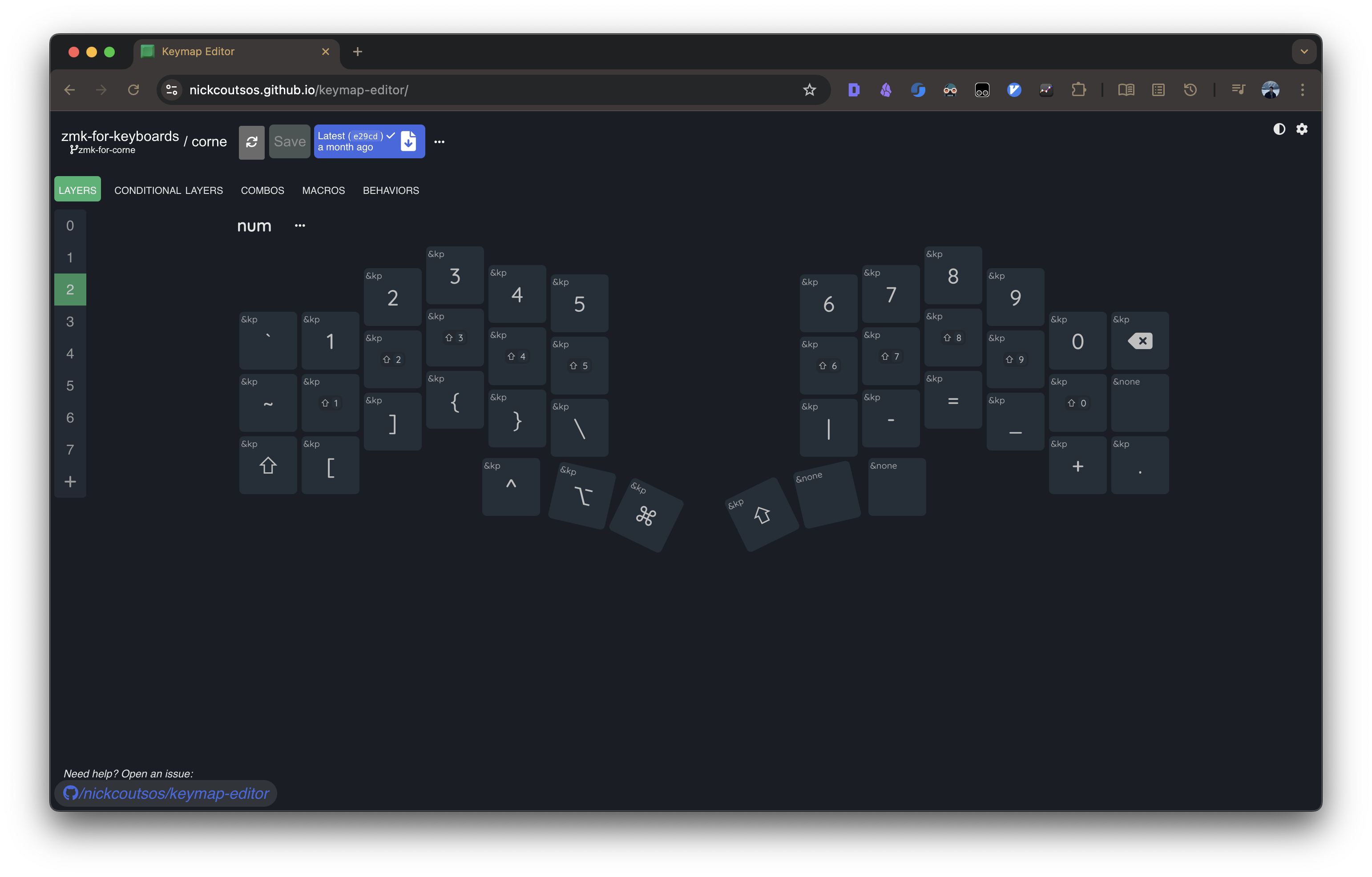This screenshot has height=877, width=1372.
Task: Click the backspace key icon
Action: click(1139, 341)
